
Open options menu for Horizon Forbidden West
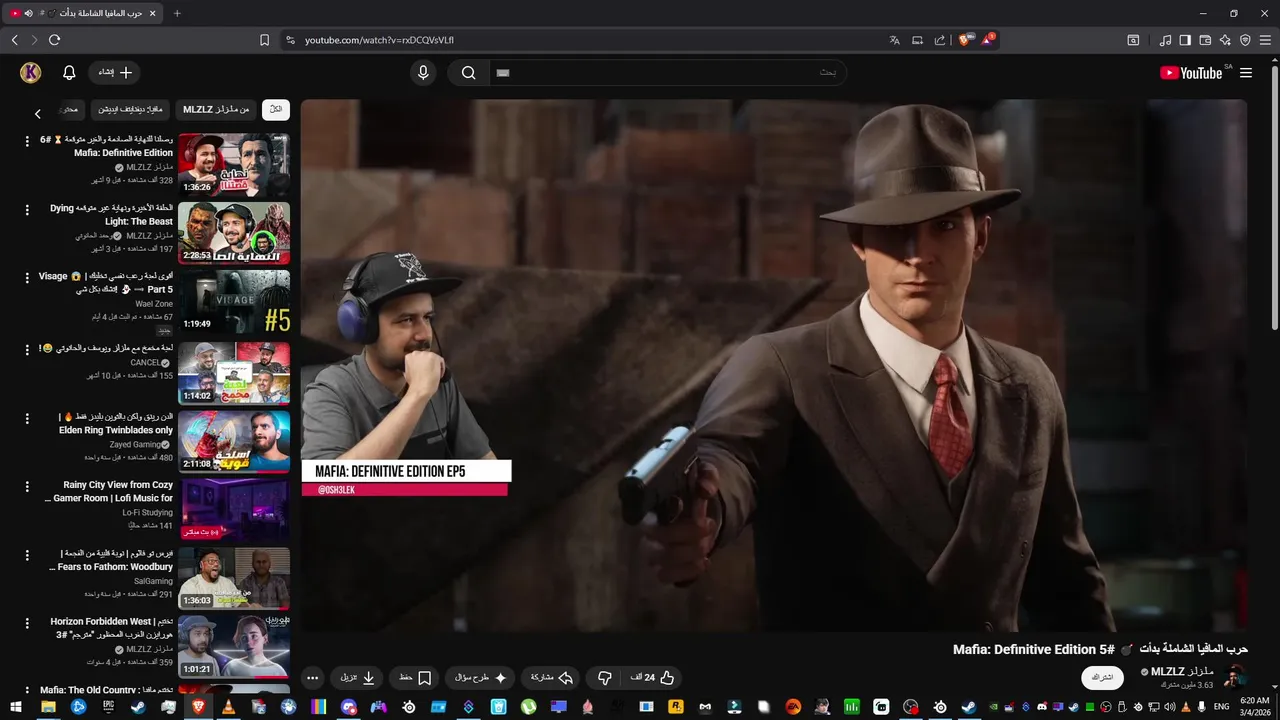pos(27,622)
